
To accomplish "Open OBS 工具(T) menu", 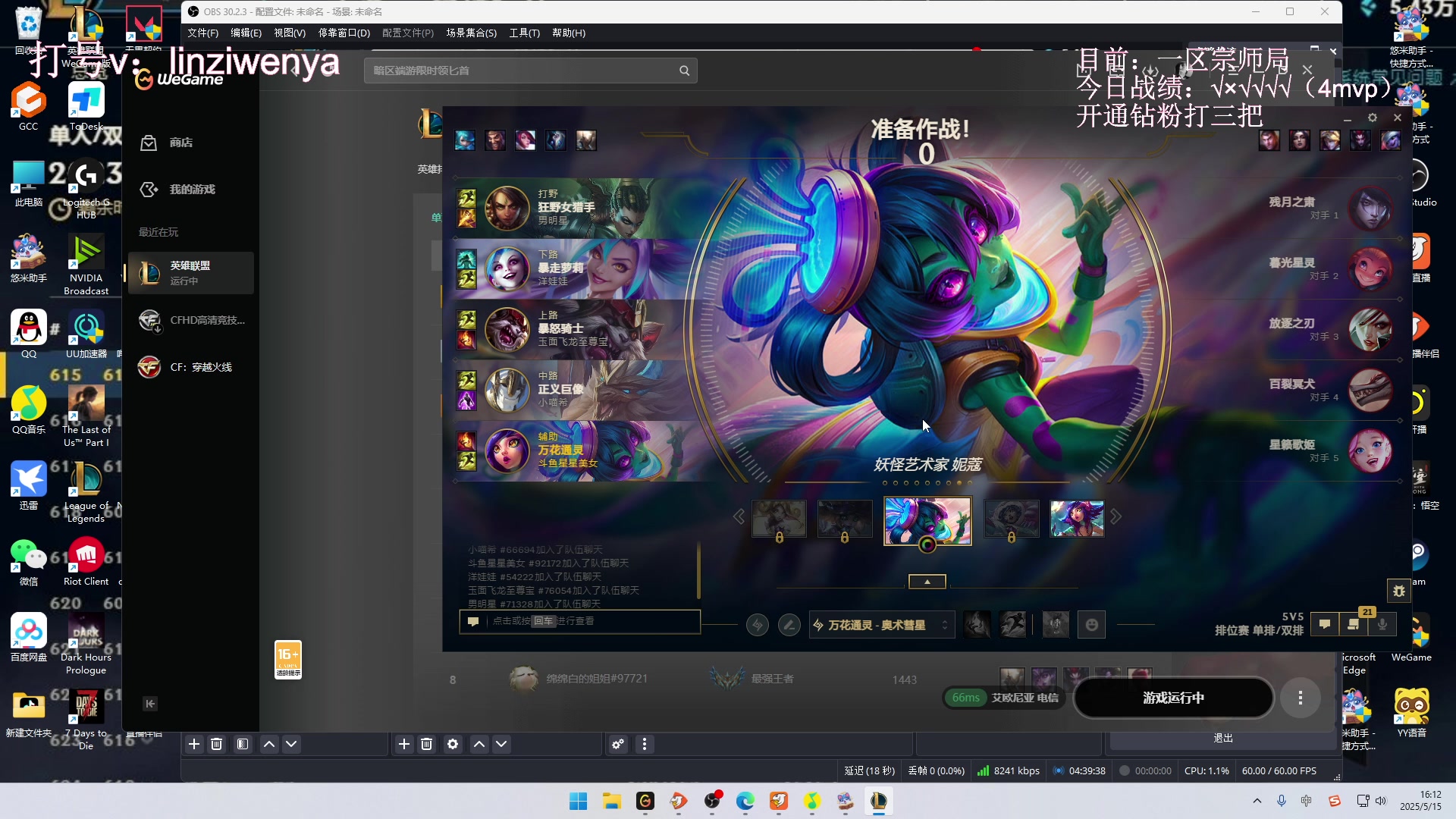I will pyautogui.click(x=524, y=33).
